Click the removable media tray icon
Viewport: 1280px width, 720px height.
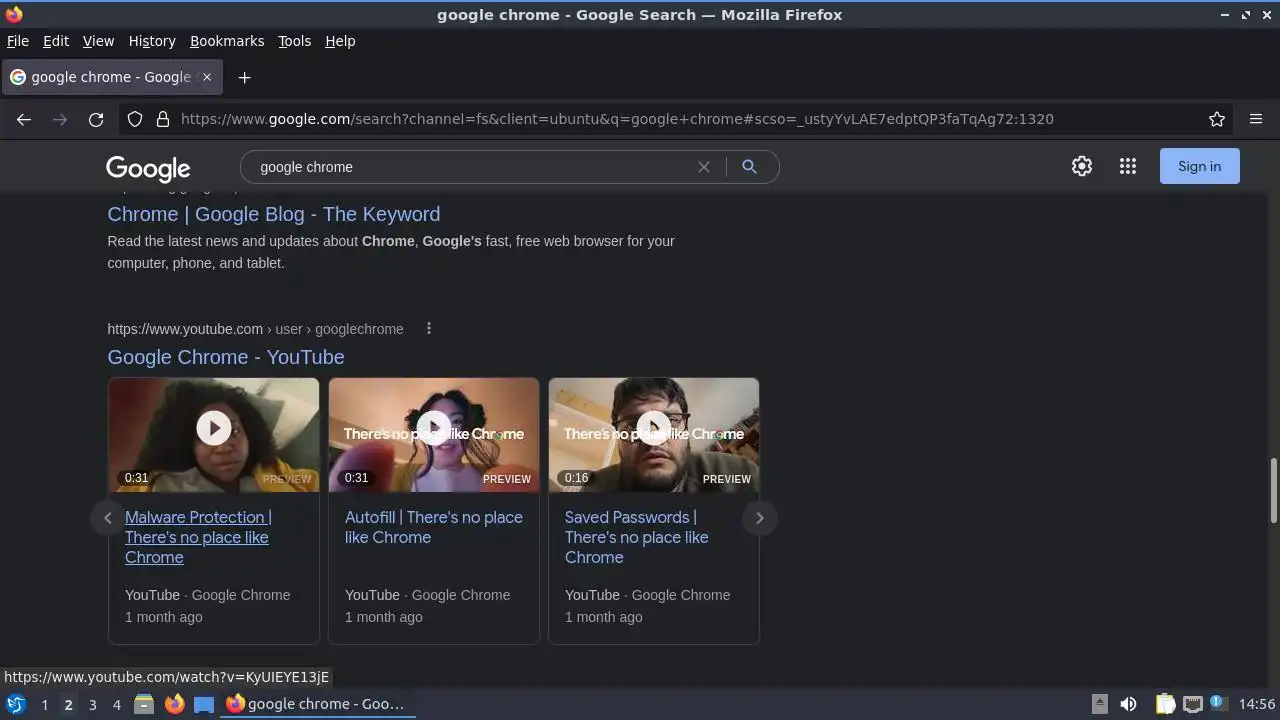(x=1099, y=704)
